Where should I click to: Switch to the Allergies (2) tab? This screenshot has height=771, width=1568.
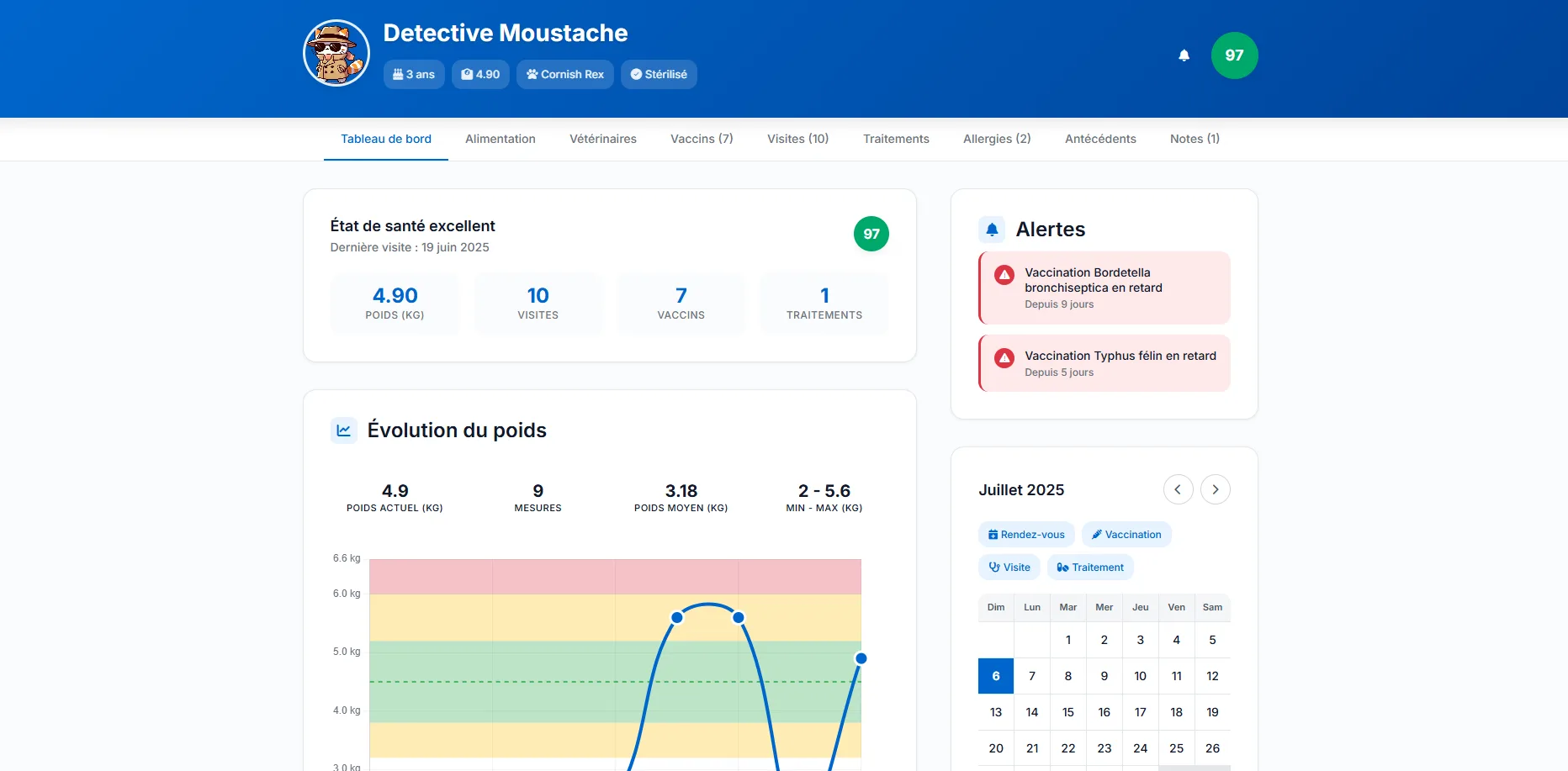997,139
